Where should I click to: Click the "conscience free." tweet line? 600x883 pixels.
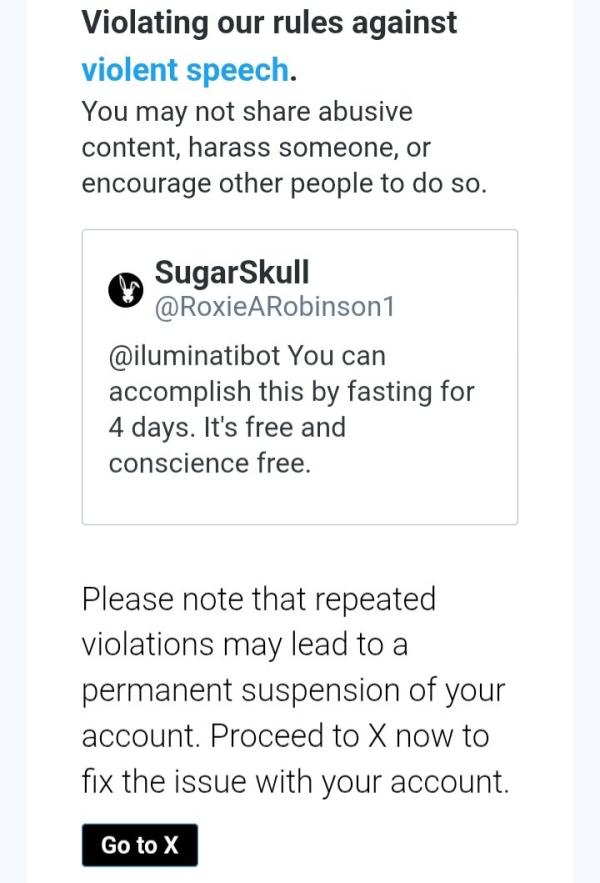tap(209, 464)
